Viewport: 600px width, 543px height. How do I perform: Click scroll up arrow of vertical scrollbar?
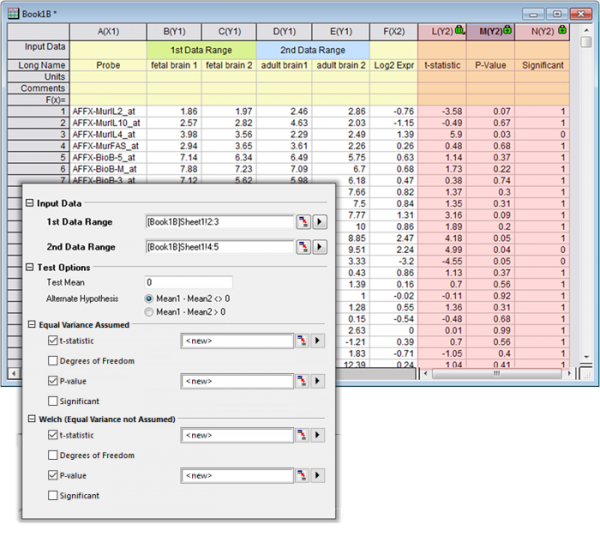586,30
